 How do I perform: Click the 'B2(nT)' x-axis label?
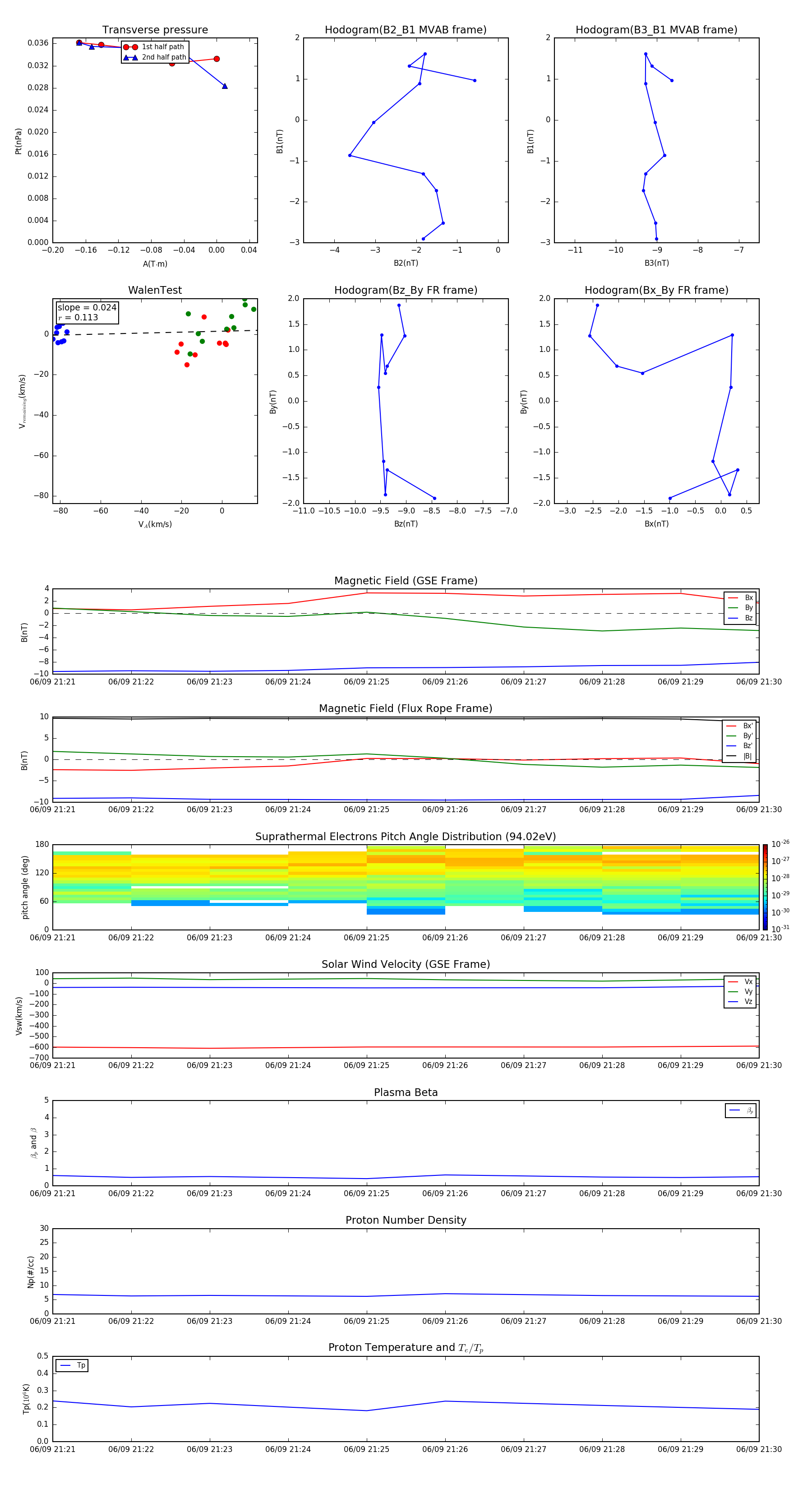click(406, 263)
